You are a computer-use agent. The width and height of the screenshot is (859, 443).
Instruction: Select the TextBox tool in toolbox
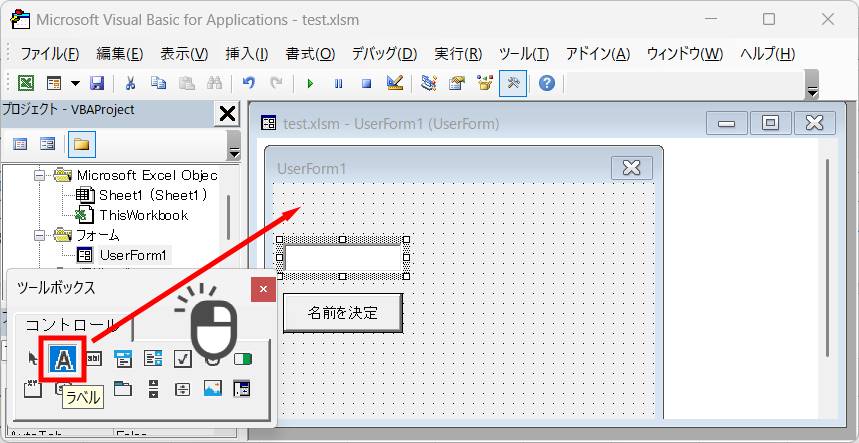(x=94, y=359)
